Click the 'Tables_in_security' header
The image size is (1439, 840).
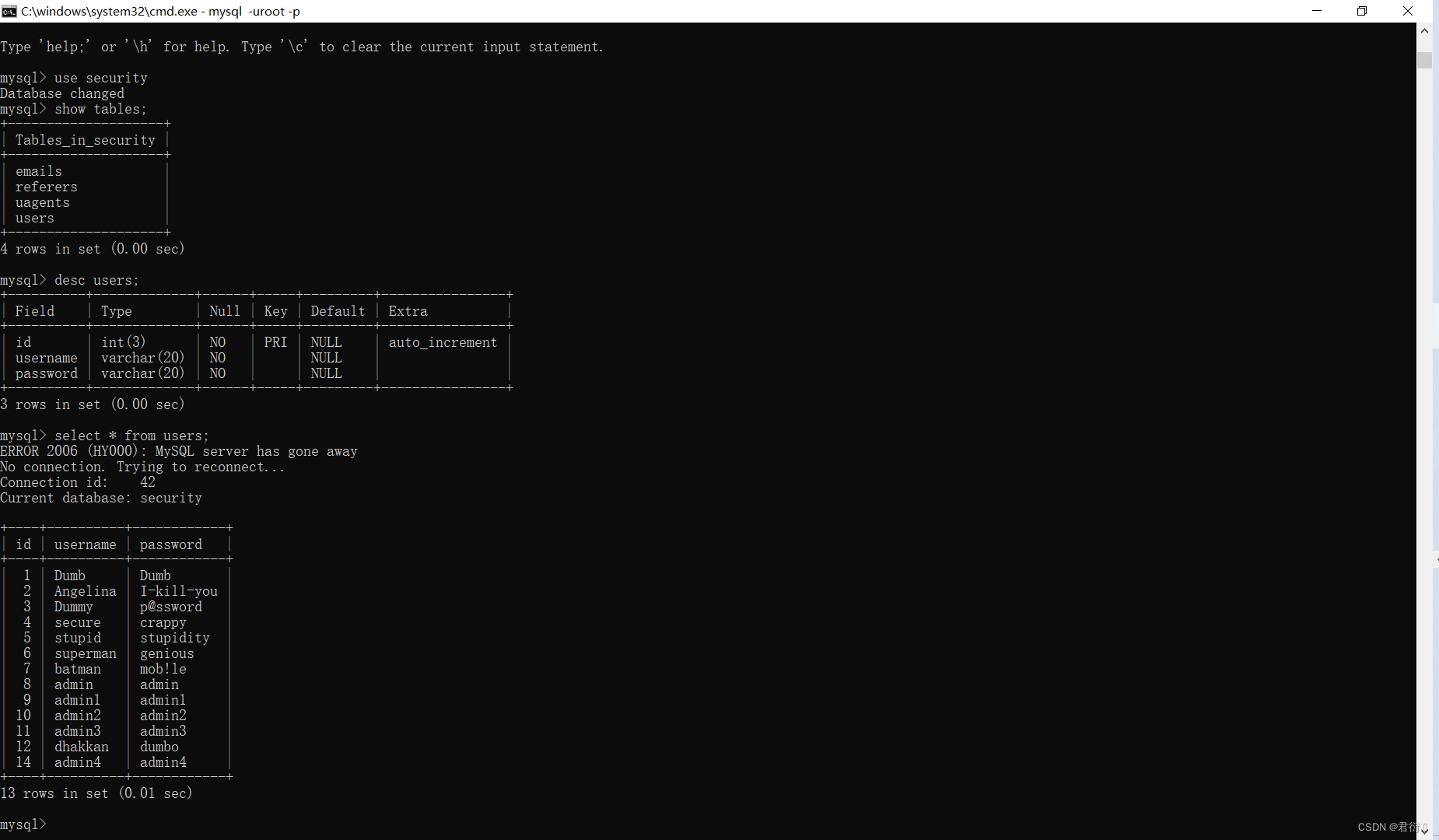coord(86,140)
